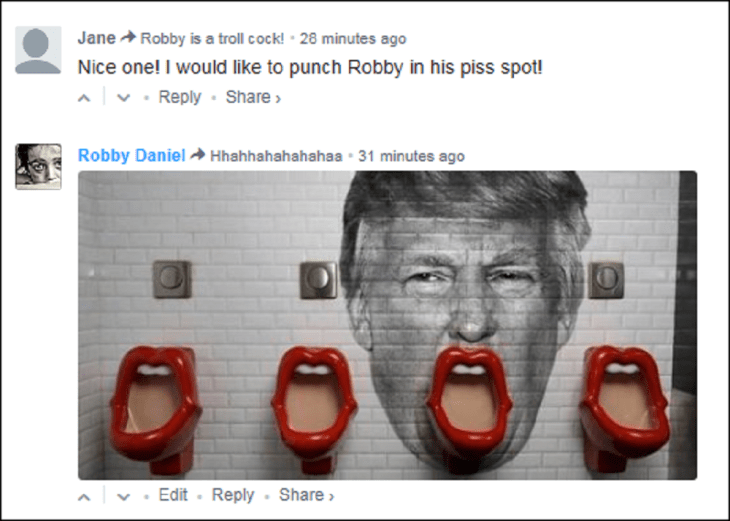Viewport: 730px width, 521px height.
Task: Expand Share options under Robby Daniel's comment
Action: pos(306,495)
